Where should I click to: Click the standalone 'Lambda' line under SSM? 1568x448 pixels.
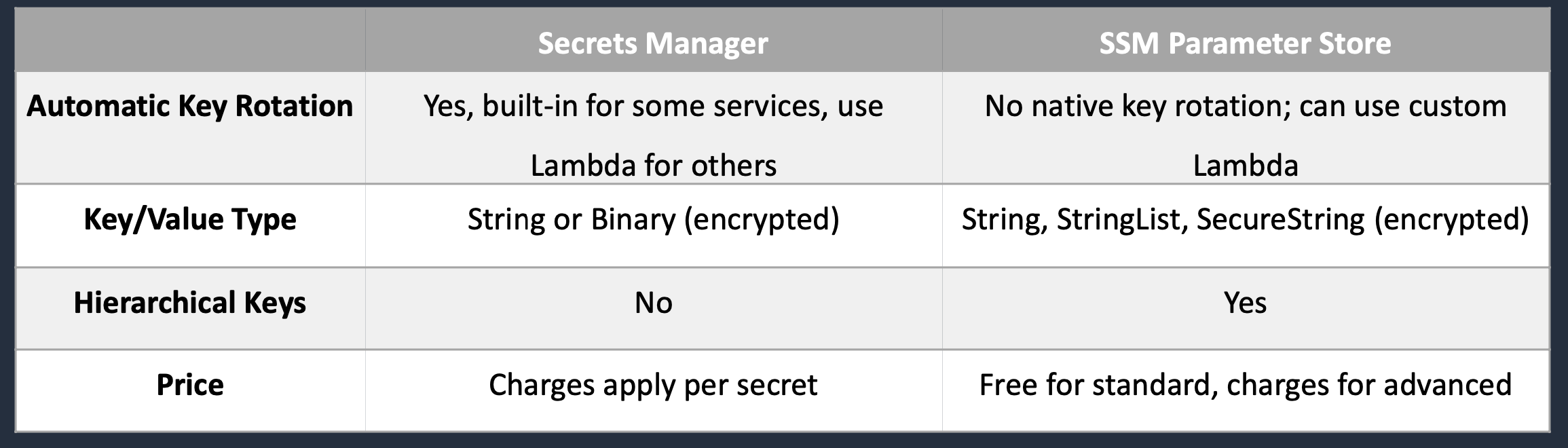point(1245,166)
